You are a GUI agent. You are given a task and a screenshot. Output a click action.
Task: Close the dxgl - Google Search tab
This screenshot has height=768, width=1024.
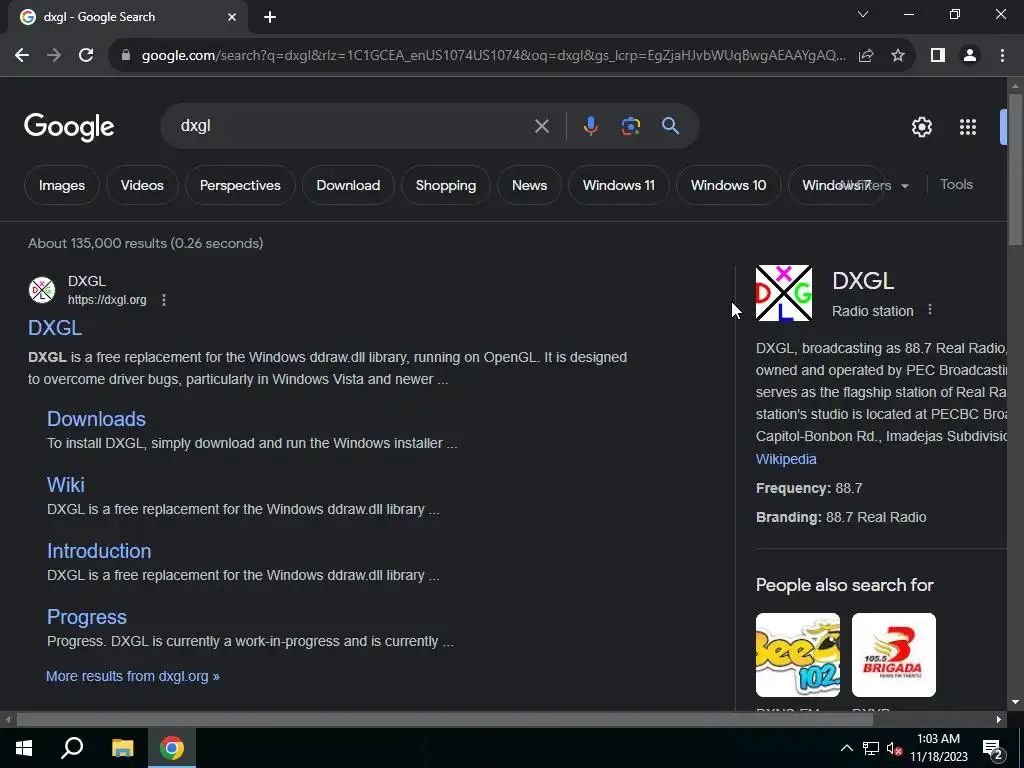coord(232,17)
